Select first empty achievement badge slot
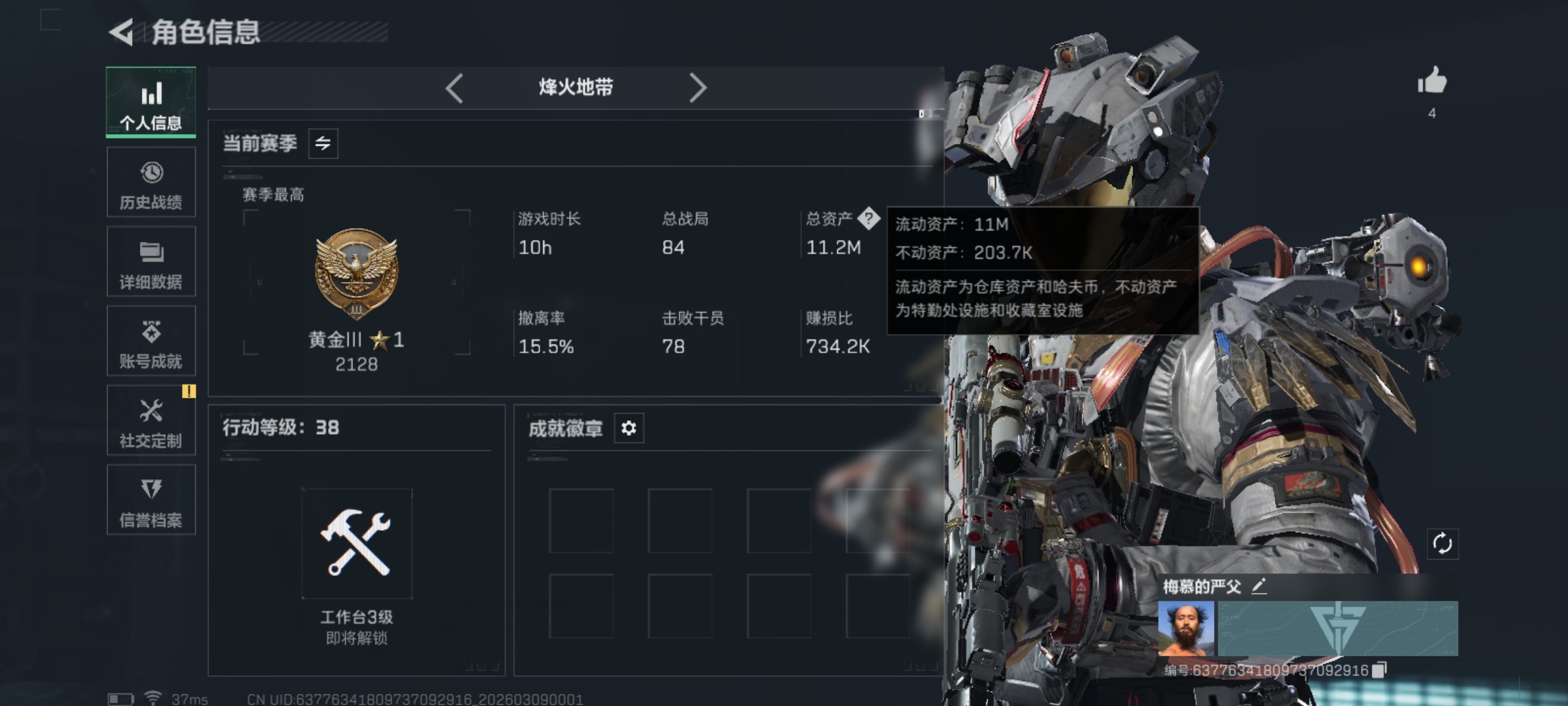Screen dimensions: 1568x706 581,521
